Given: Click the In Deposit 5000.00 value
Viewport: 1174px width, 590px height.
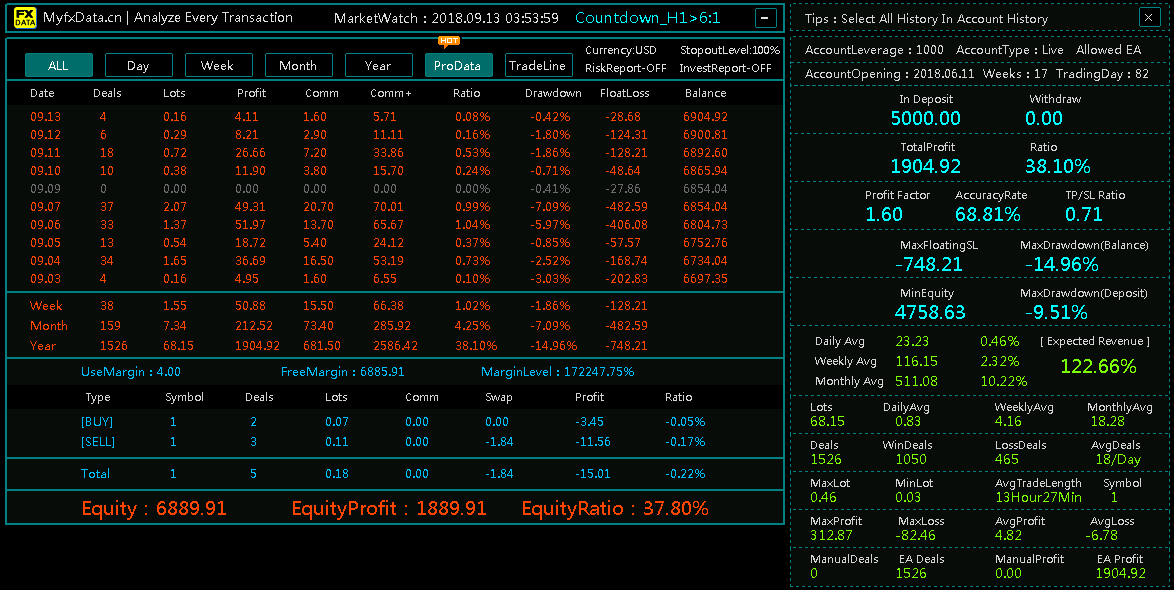Looking at the screenshot, I should [x=925, y=118].
